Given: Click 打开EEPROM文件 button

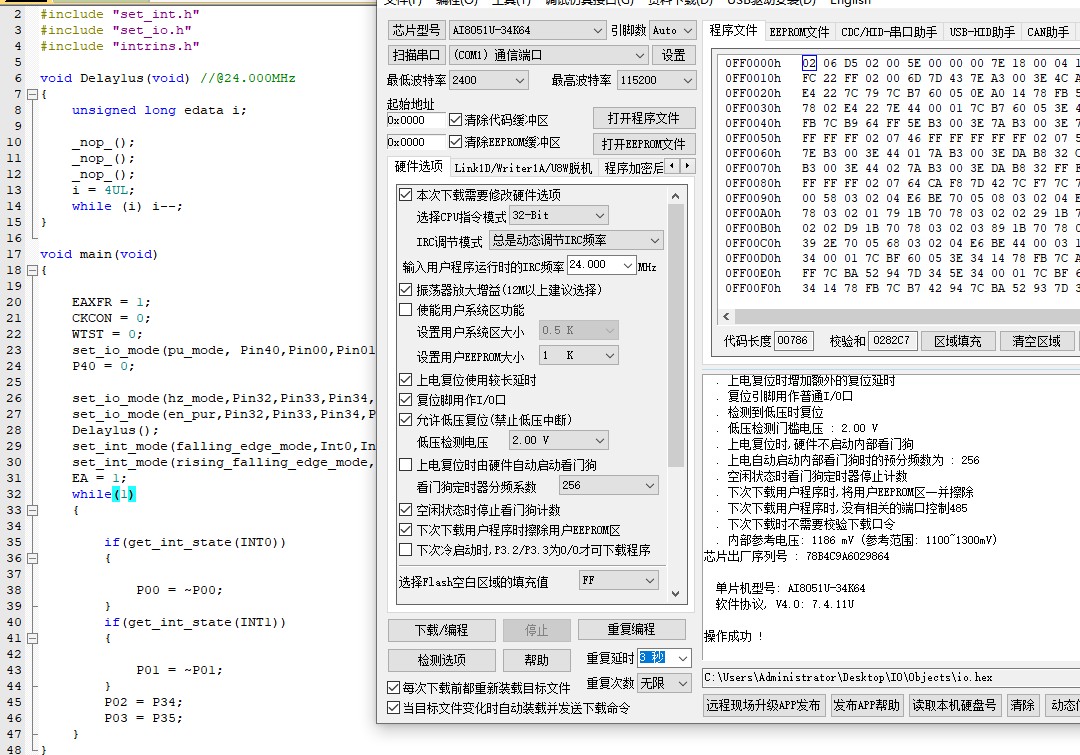Looking at the screenshot, I should click(x=643, y=143).
